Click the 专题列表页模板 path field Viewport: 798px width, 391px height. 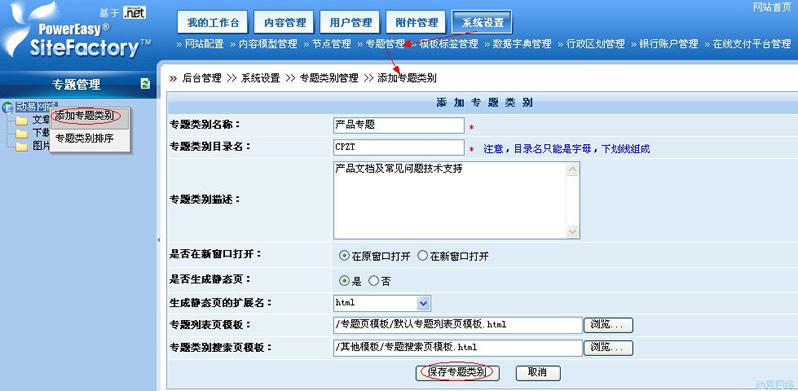pyautogui.click(x=458, y=325)
